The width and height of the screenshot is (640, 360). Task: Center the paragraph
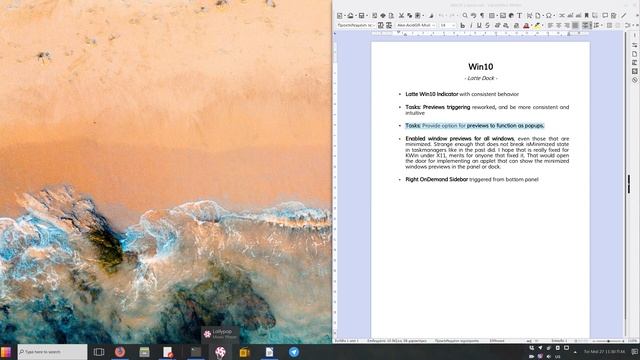coord(558,25)
